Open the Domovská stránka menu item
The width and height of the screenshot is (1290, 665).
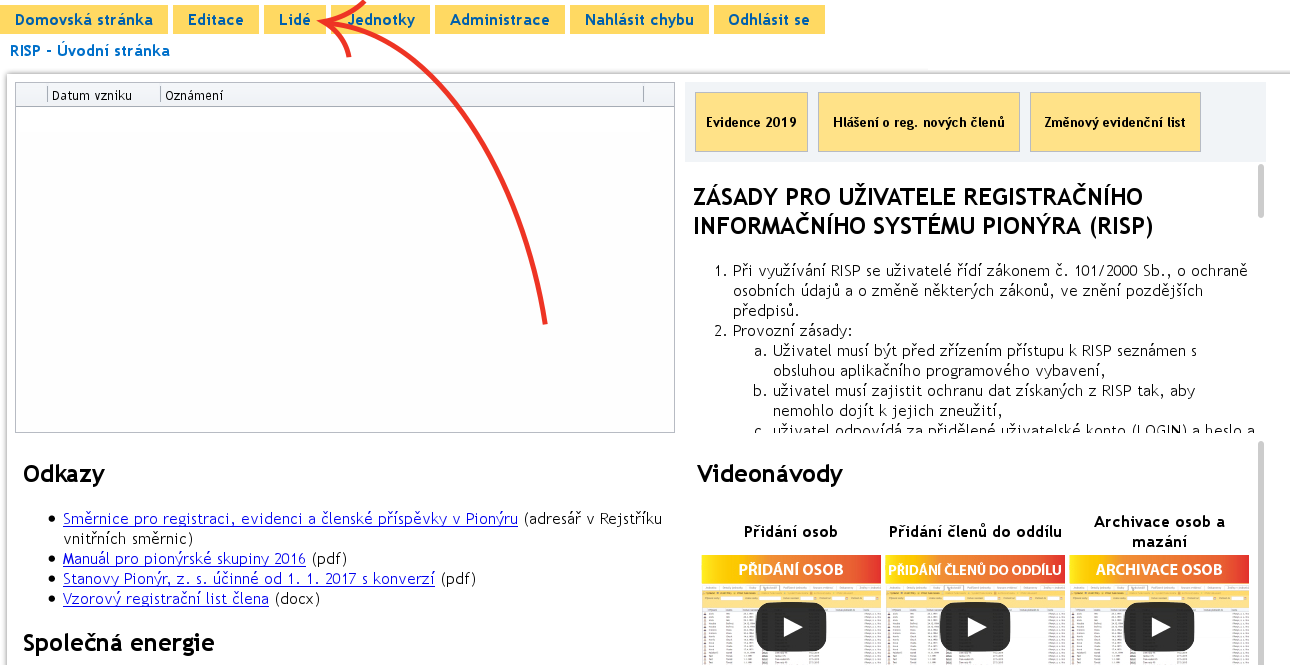(x=84, y=20)
